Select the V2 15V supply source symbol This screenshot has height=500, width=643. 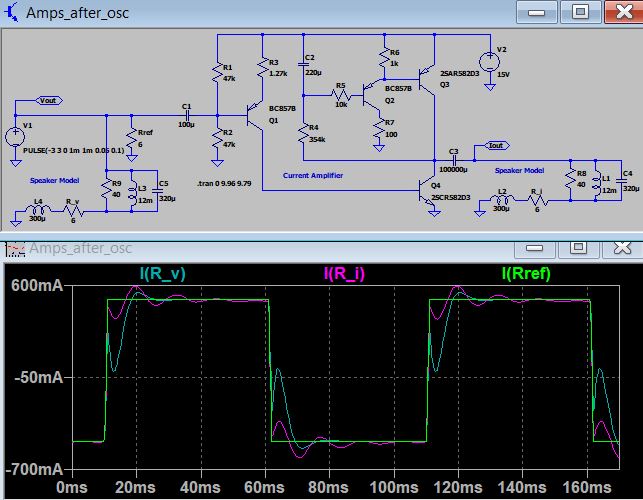490,62
